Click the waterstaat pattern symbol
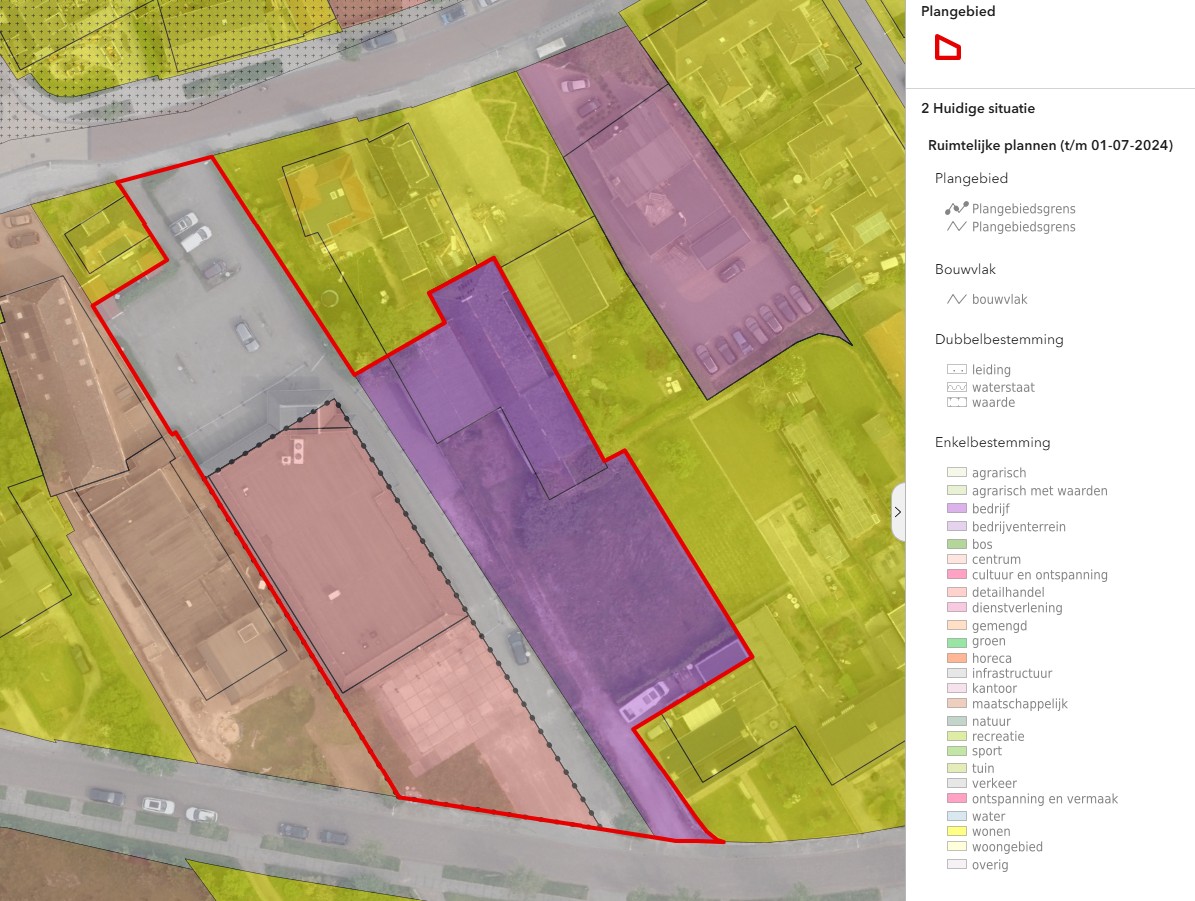Image resolution: width=1195 pixels, height=901 pixels. click(956, 387)
